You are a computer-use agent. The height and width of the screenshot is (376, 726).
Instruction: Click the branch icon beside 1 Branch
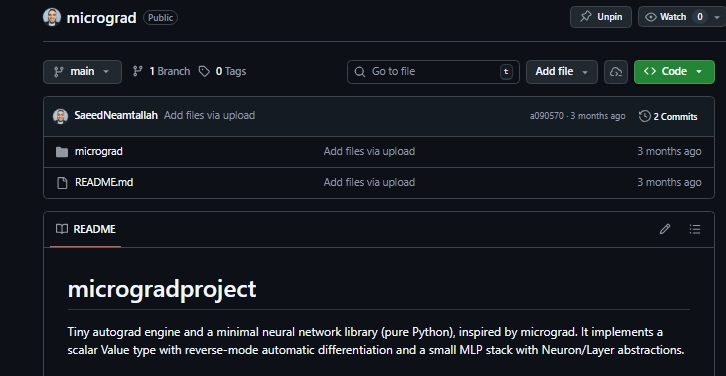click(x=138, y=71)
